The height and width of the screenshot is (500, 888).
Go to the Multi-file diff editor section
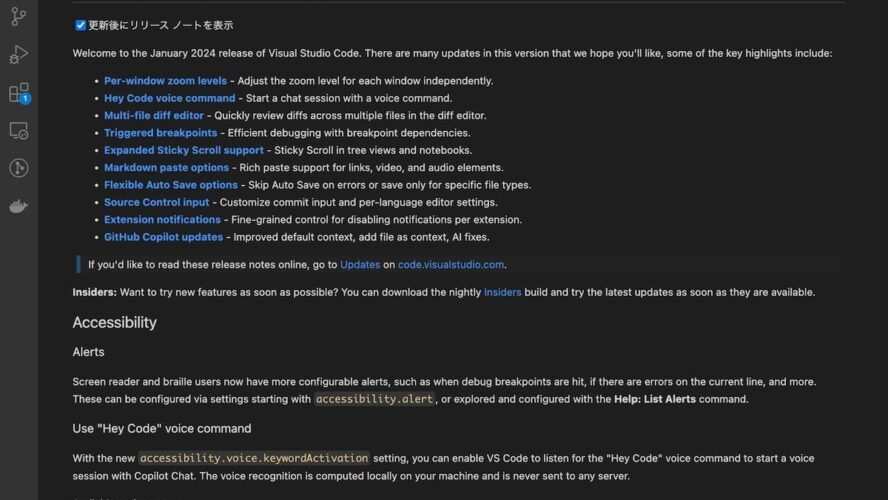tap(154, 116)
